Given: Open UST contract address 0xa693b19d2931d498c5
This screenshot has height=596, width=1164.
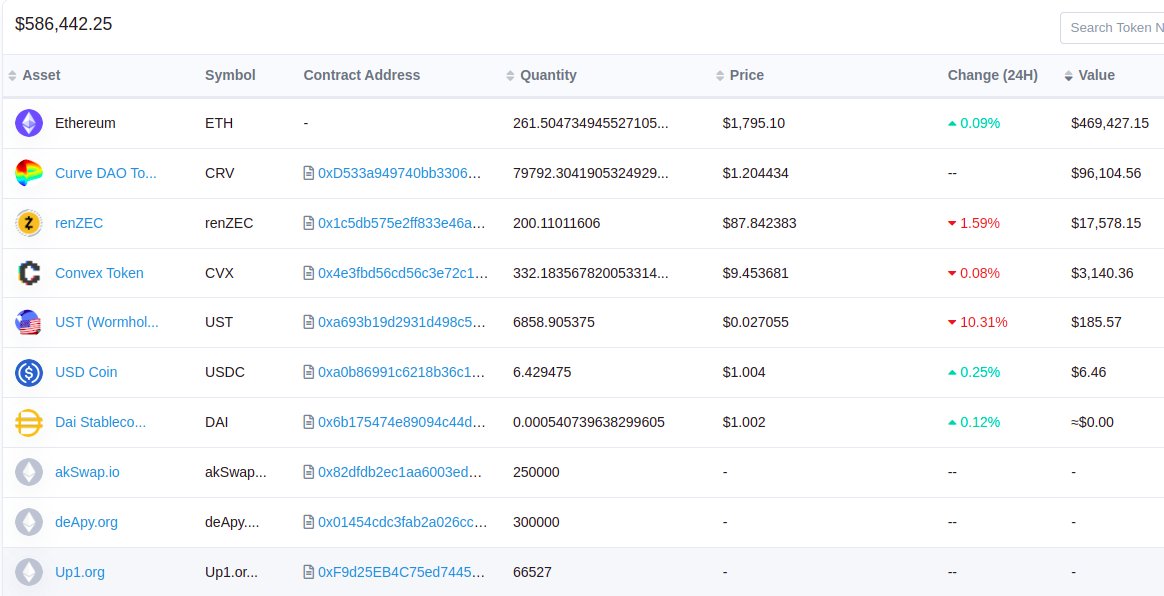Looking at the screenshot, I should 402,322.
